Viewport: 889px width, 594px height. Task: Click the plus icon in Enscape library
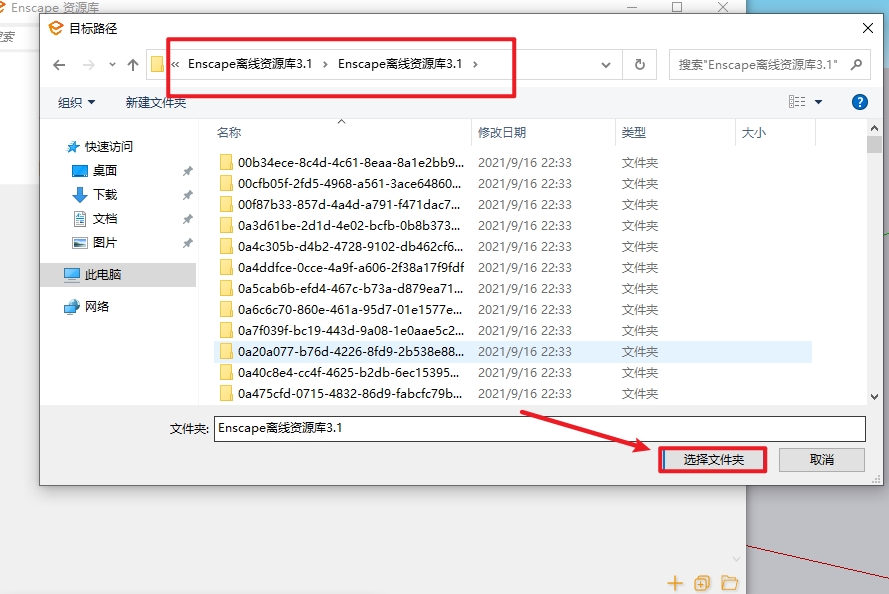[x=675, y=582]
